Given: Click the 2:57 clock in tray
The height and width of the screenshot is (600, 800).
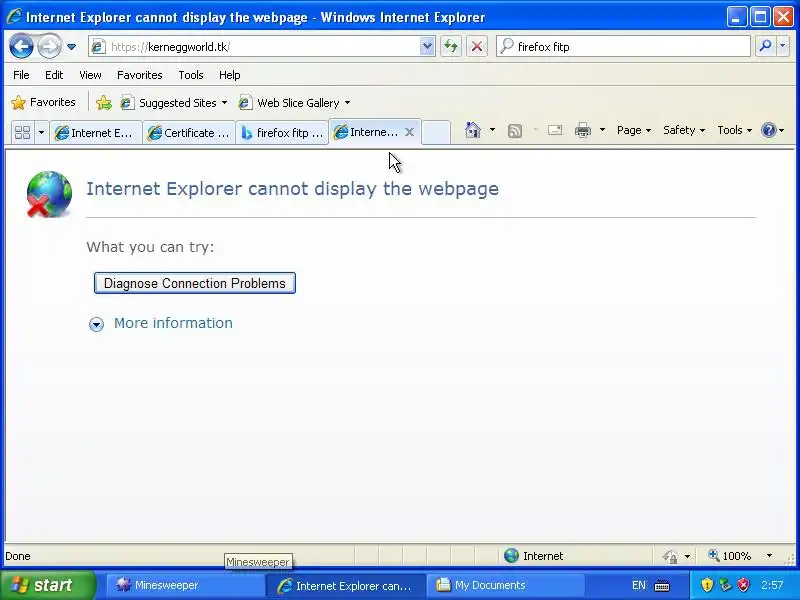Looking at the screenshot, I should 772,585.
